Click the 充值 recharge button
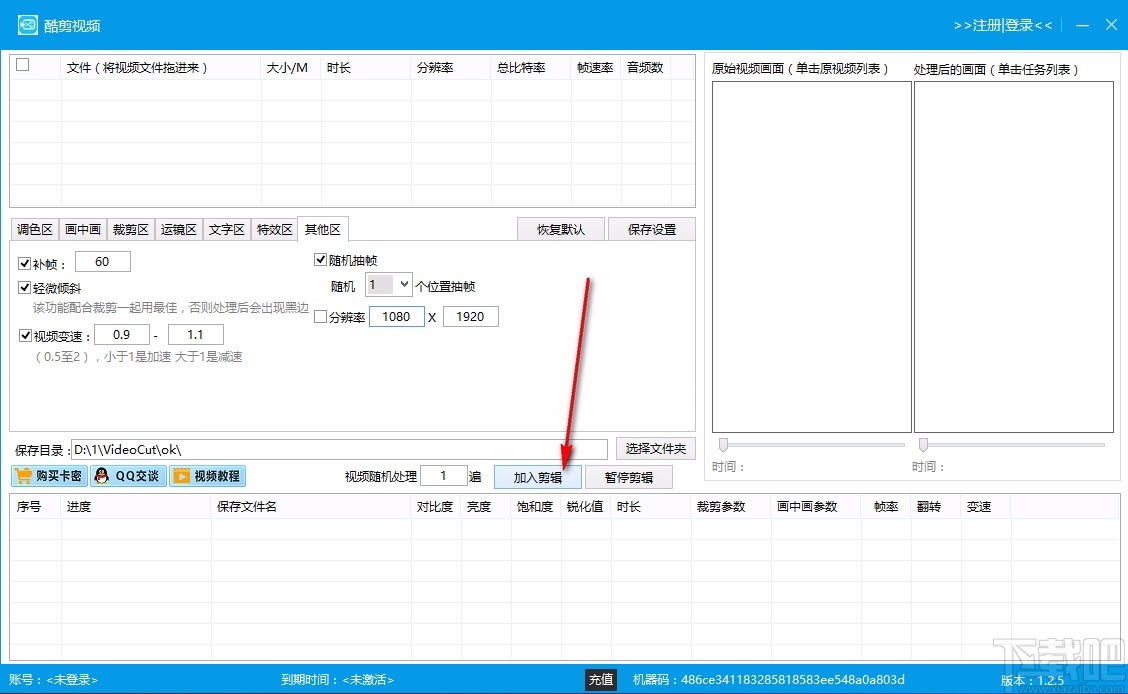 (601, 680)
